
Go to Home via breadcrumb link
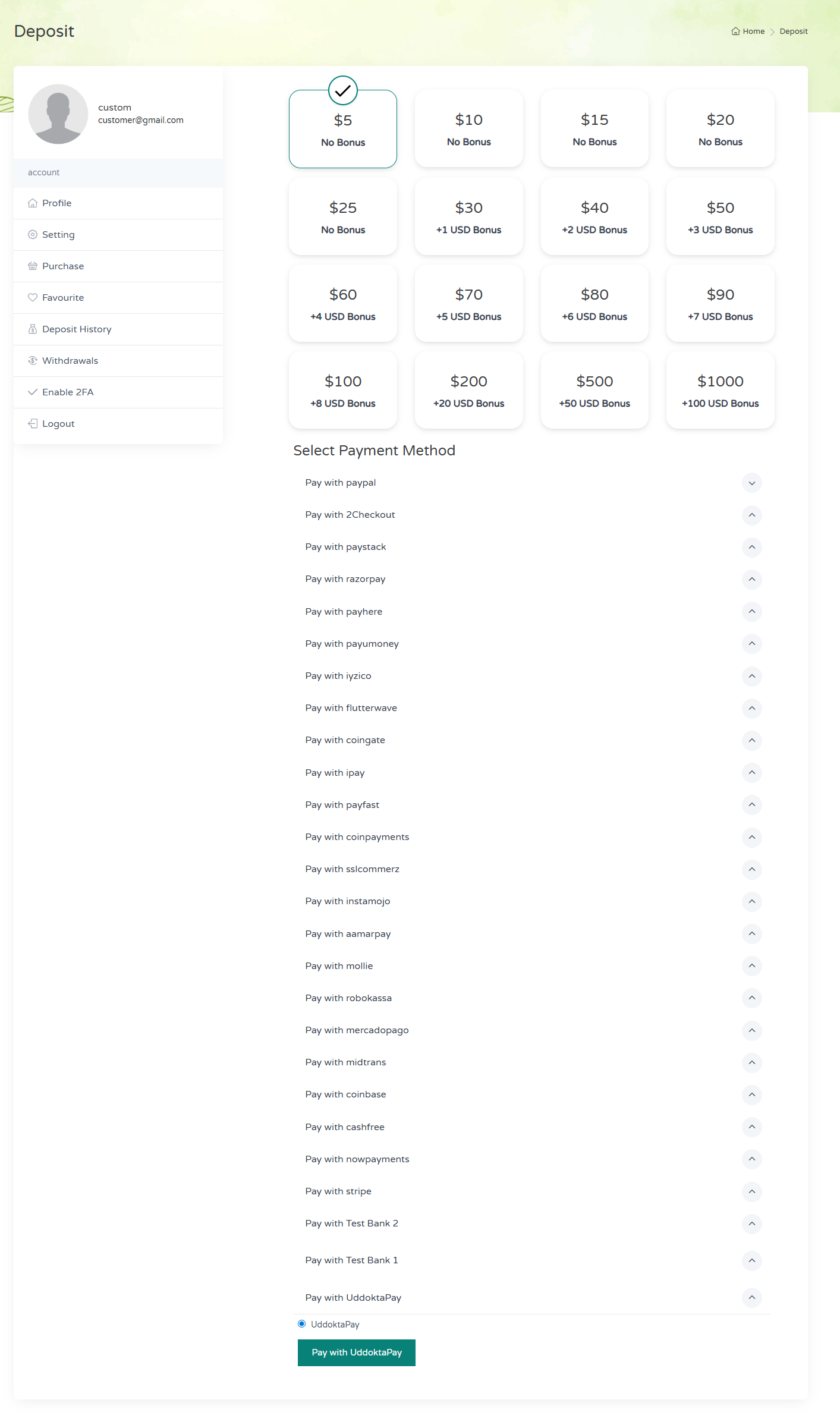point(753,32)
